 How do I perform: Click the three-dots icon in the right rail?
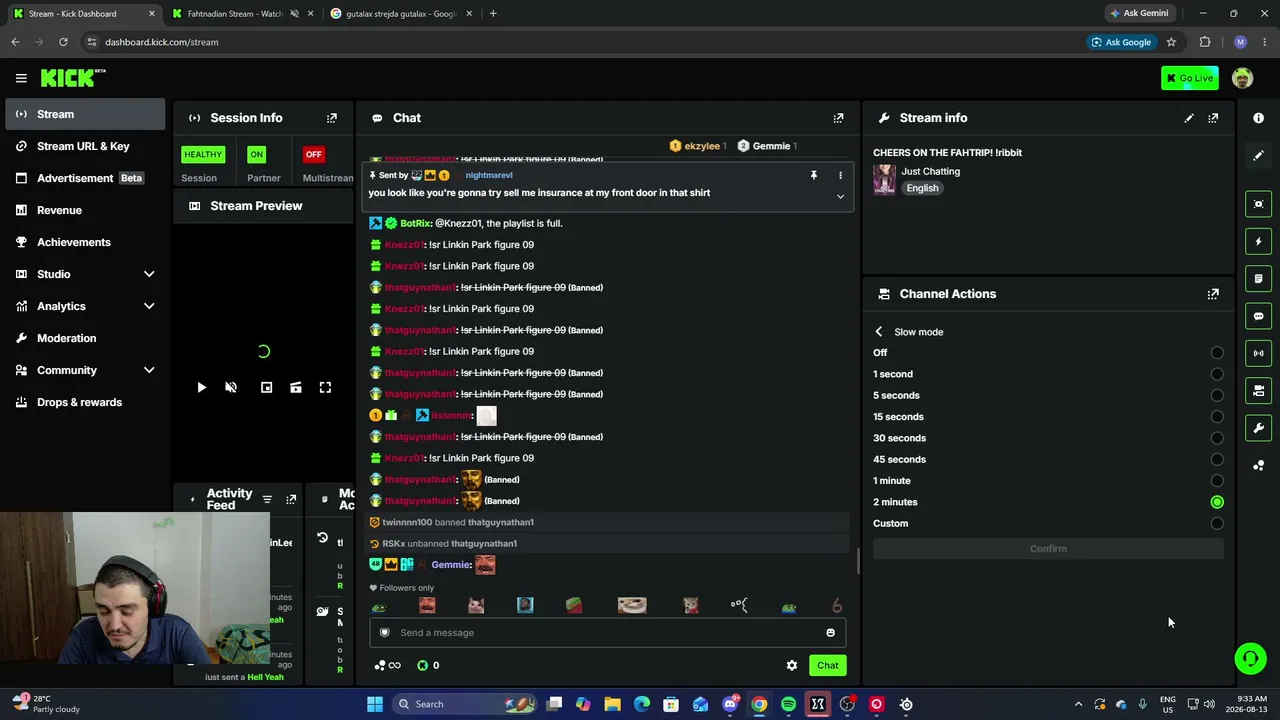pyautogui.click(x=1258, y=465)
